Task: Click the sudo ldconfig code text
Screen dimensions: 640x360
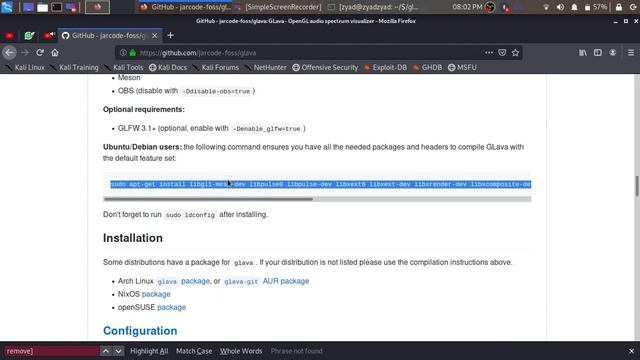Action: (190, 215)
